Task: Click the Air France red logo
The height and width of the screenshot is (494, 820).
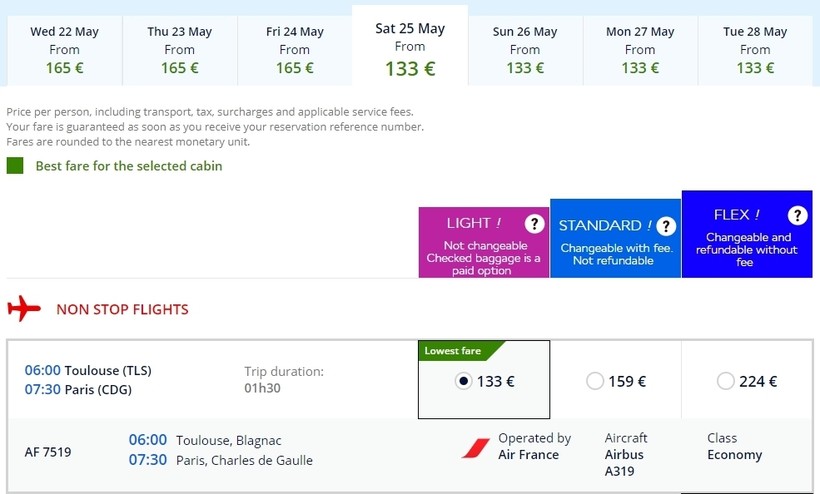Action: [x=475, y=447]
